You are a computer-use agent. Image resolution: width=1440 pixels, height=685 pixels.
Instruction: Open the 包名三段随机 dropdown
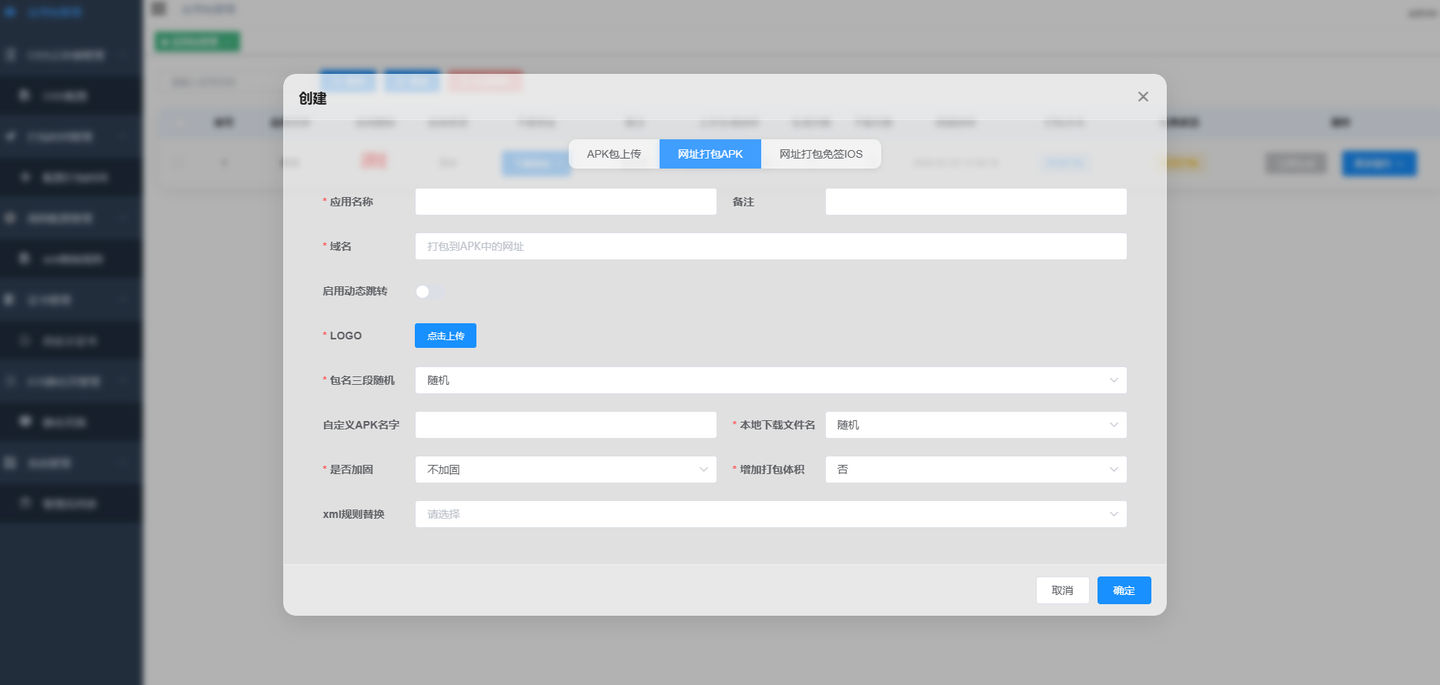point(771,380)
